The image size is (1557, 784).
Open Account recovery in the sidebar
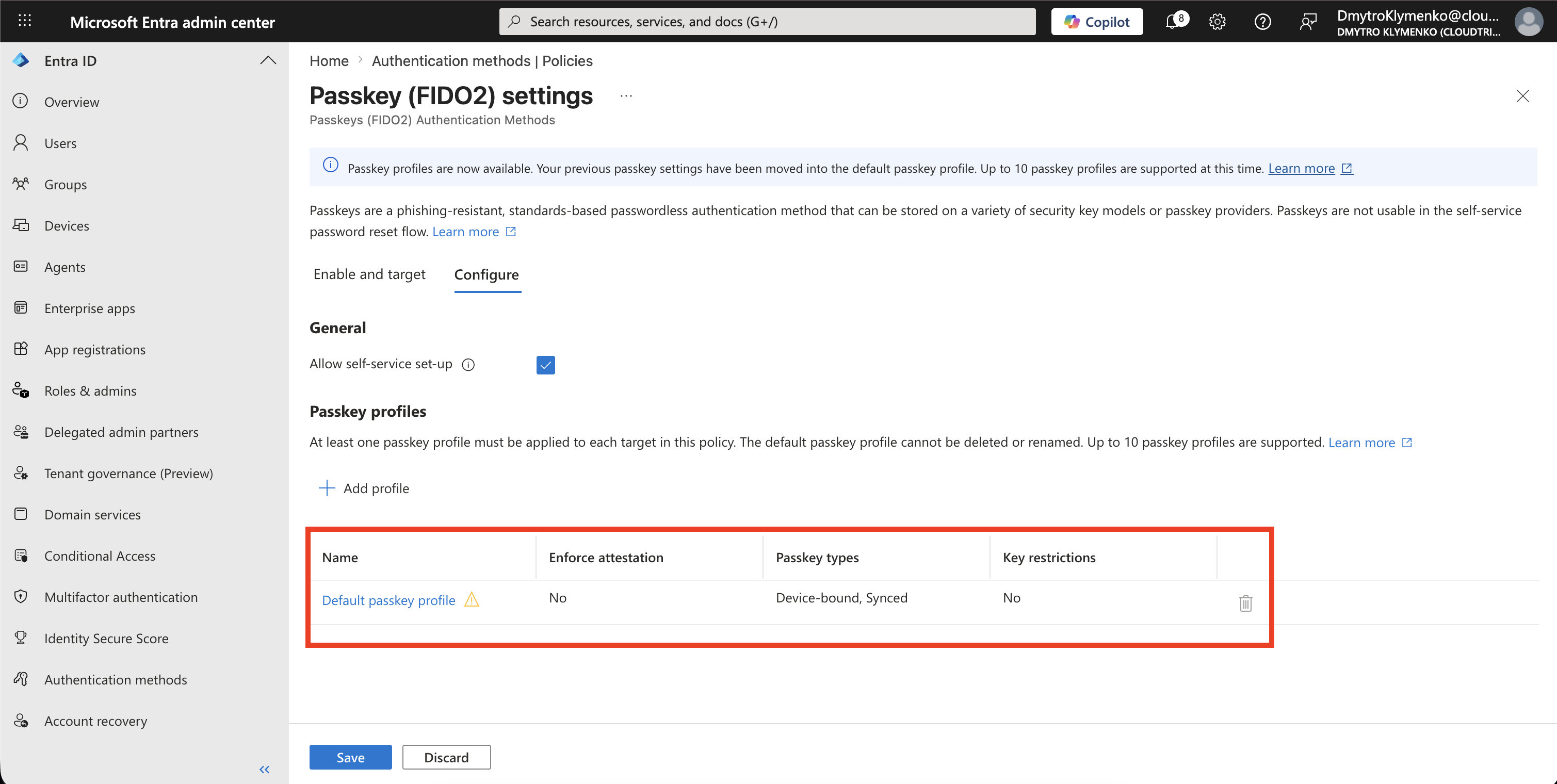(x=95, y=721)
